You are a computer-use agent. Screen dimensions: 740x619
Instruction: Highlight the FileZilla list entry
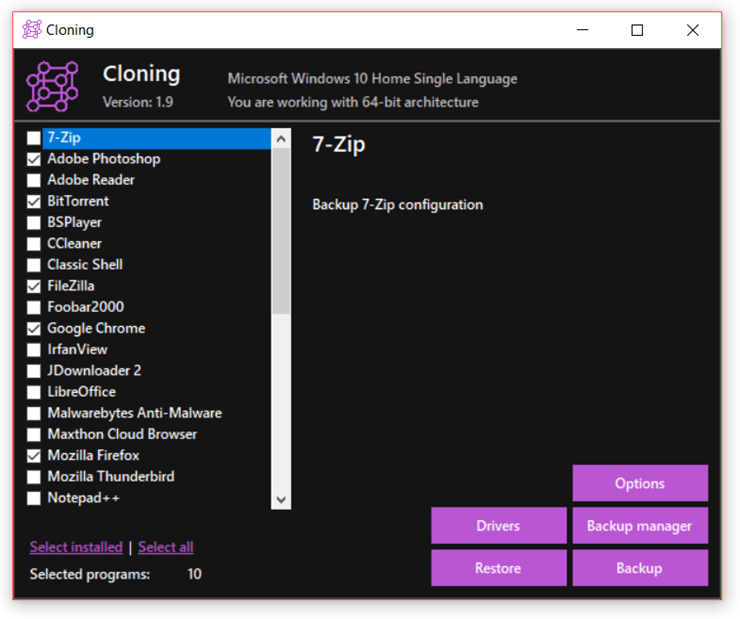71,286
